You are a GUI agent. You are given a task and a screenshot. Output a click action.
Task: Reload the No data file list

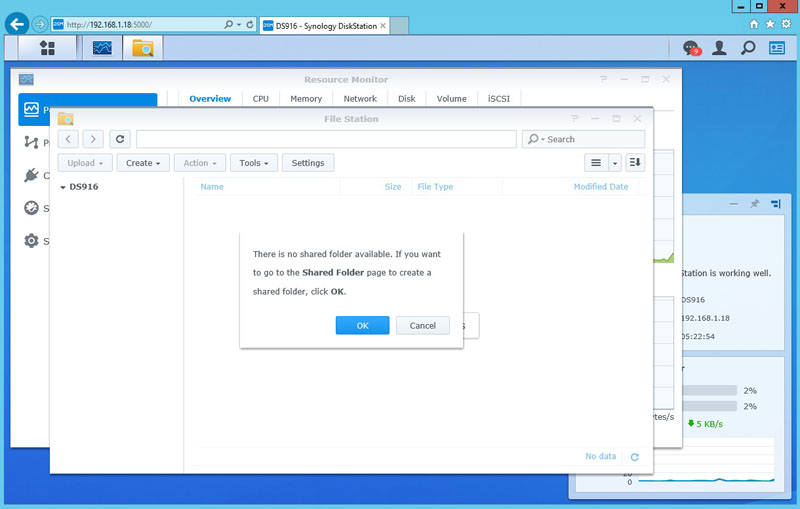pyautogui.click(x=635, y=457)
